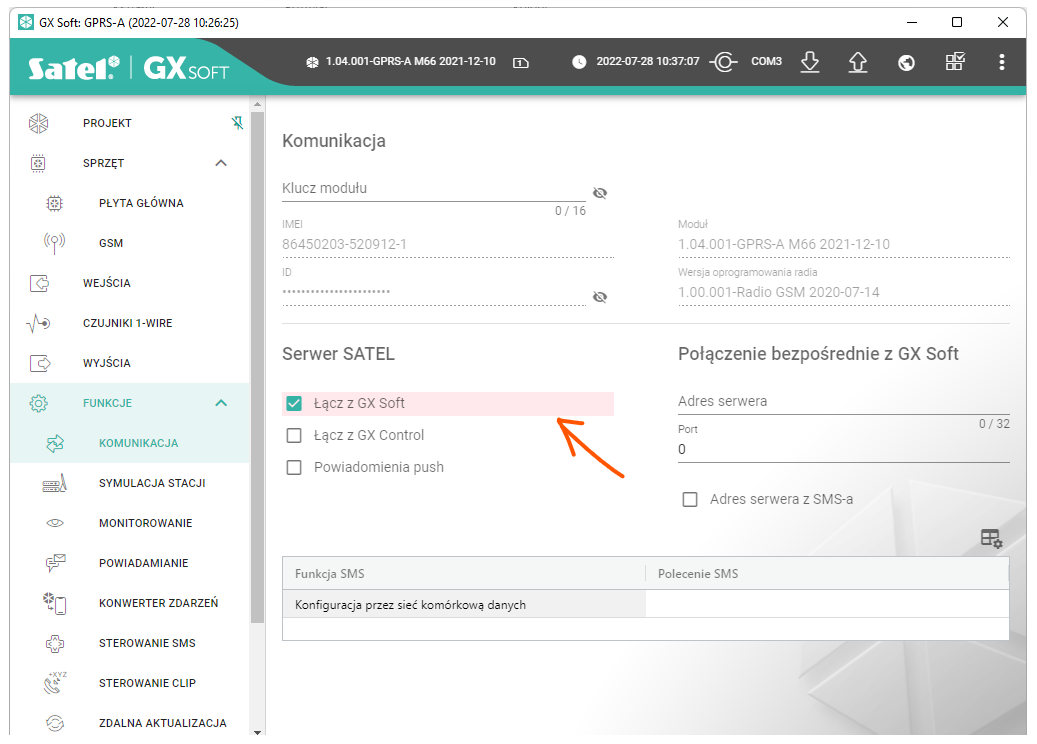Image resolution: width=1037 pixels, height=744 pixels.
Task: Tick Adres serwera z SMS-a checkbox
Action: pyautogui.click(x=690, y=500)
